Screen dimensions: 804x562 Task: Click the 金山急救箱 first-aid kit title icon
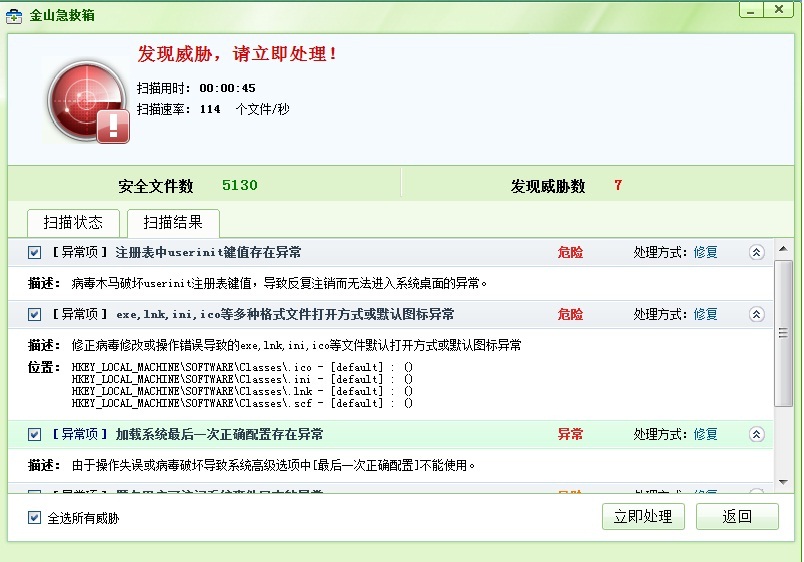tap(14, 16)
